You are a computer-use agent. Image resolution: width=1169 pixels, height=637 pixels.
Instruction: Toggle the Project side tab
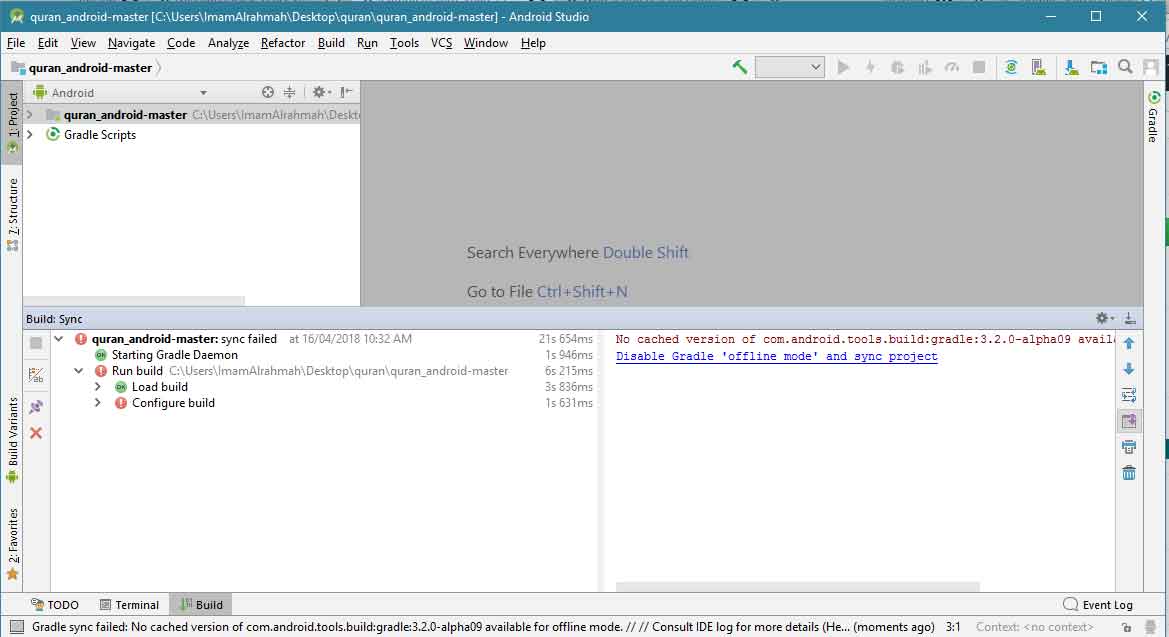13,122
